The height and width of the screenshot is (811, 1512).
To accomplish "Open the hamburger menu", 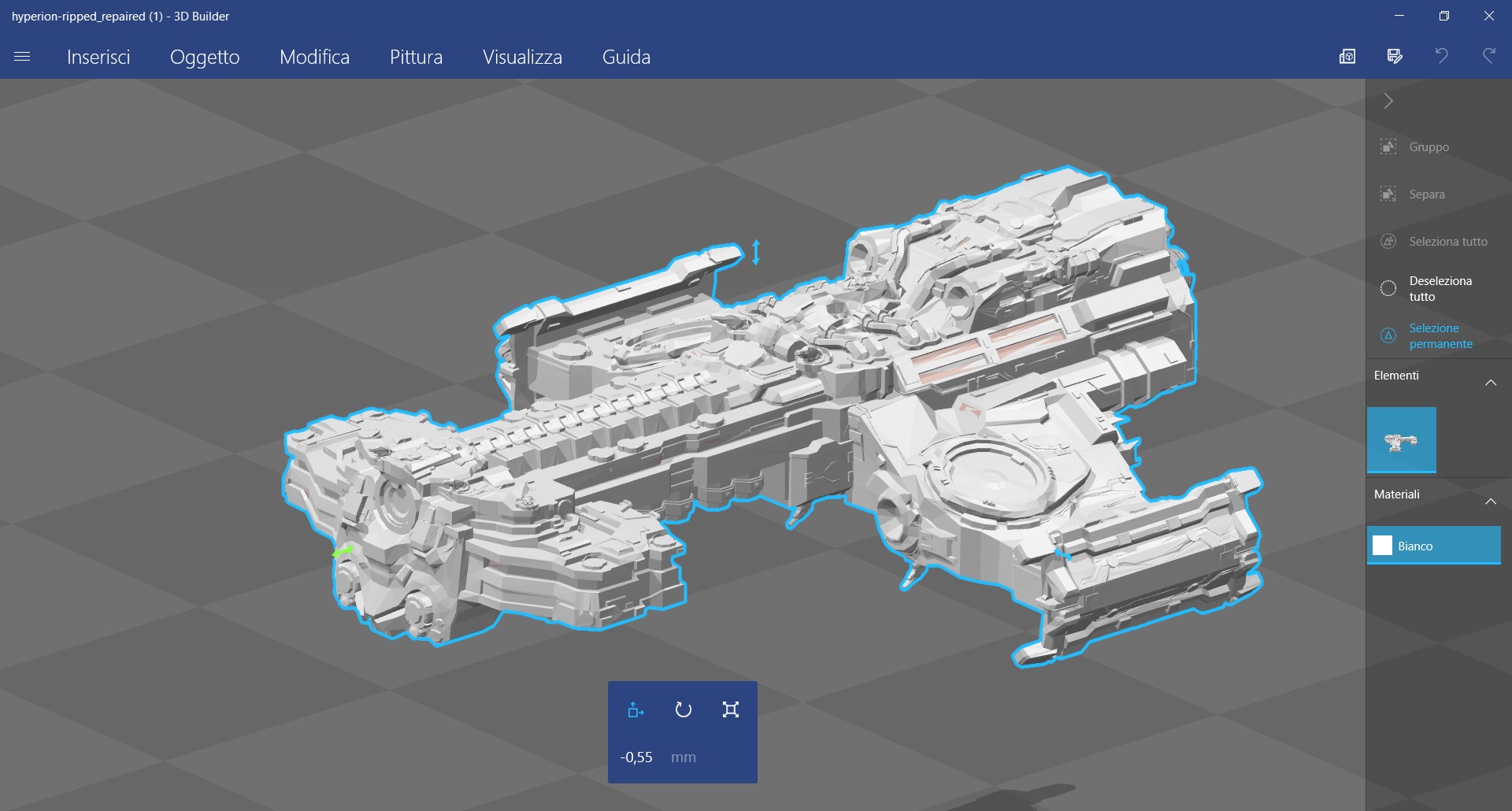I will [x=22, y=57].
